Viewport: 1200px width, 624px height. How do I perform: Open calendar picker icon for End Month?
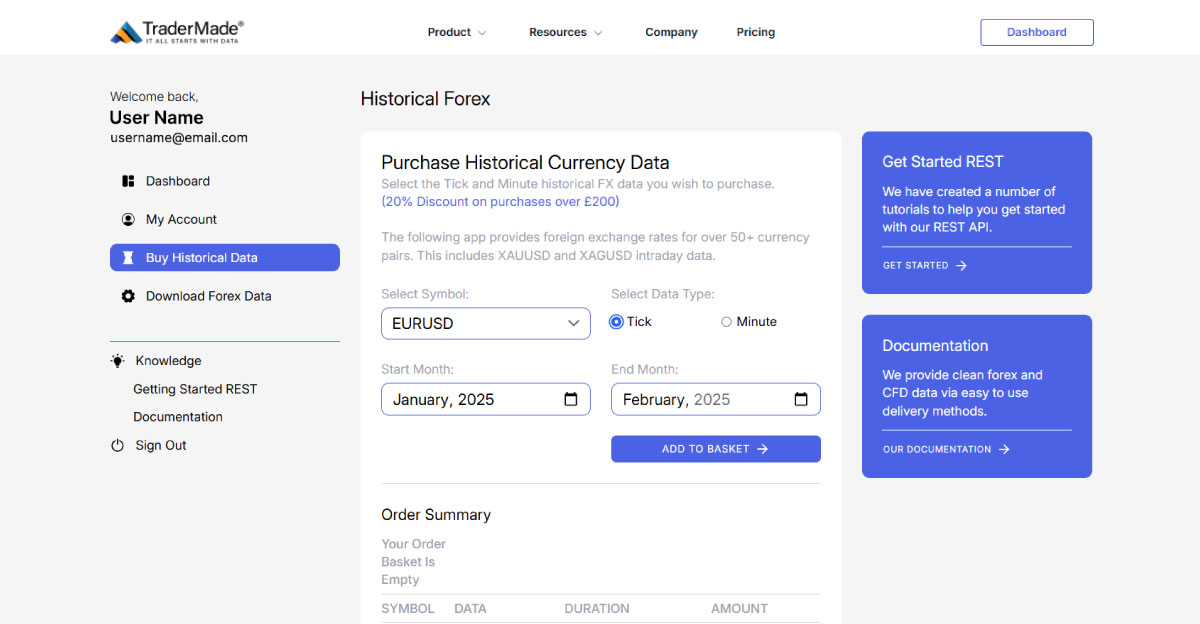[x=801, y=399]
